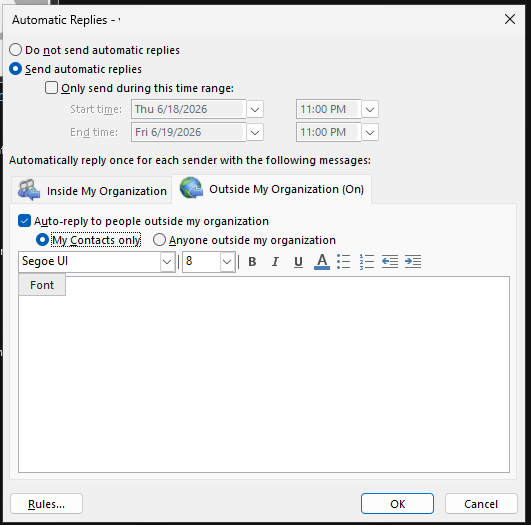Click the Font tooltip label
The height and width of the screenshot is (525, 531).
[42, 285]
